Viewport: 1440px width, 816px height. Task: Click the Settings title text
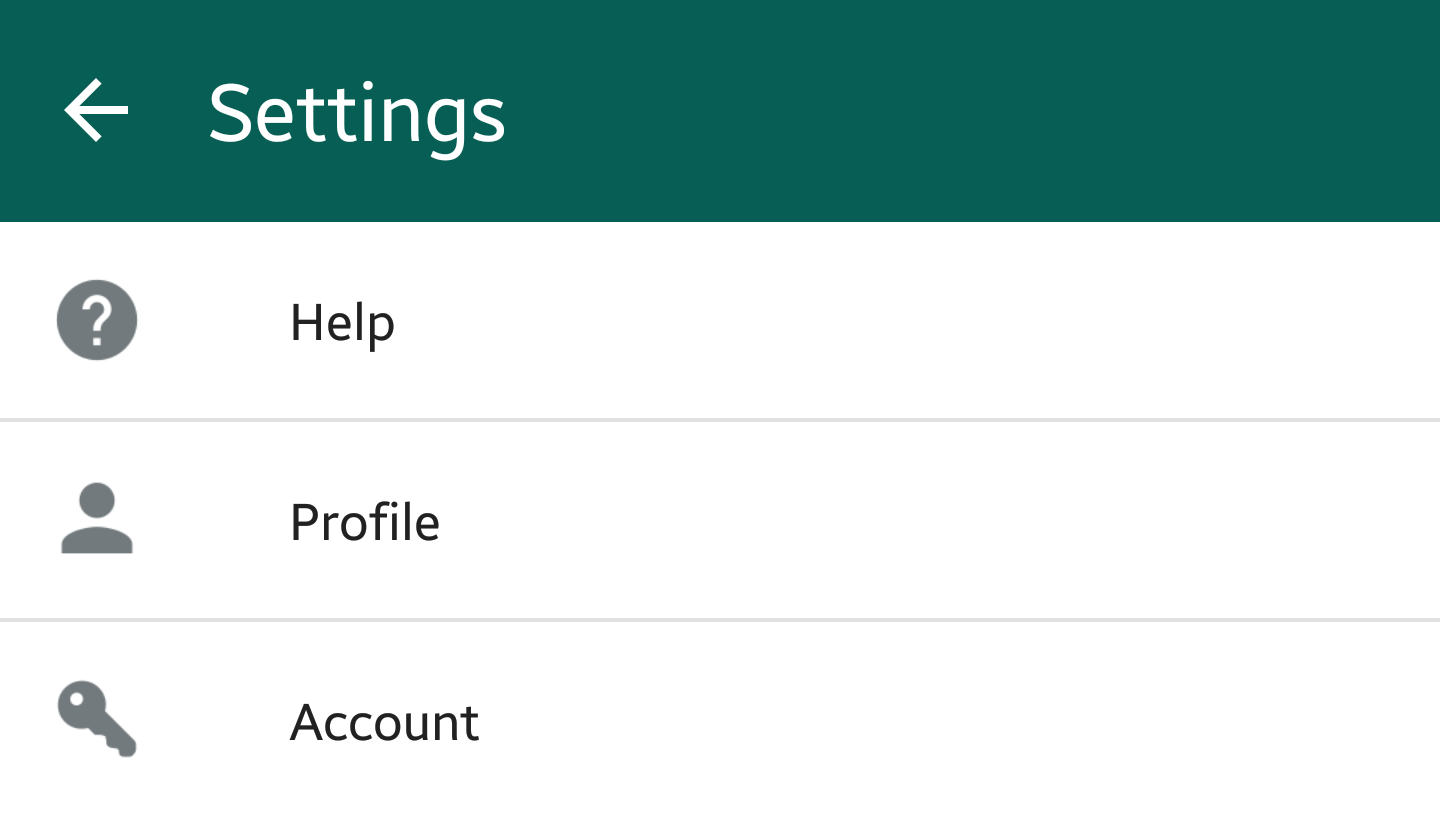point(356,112)
